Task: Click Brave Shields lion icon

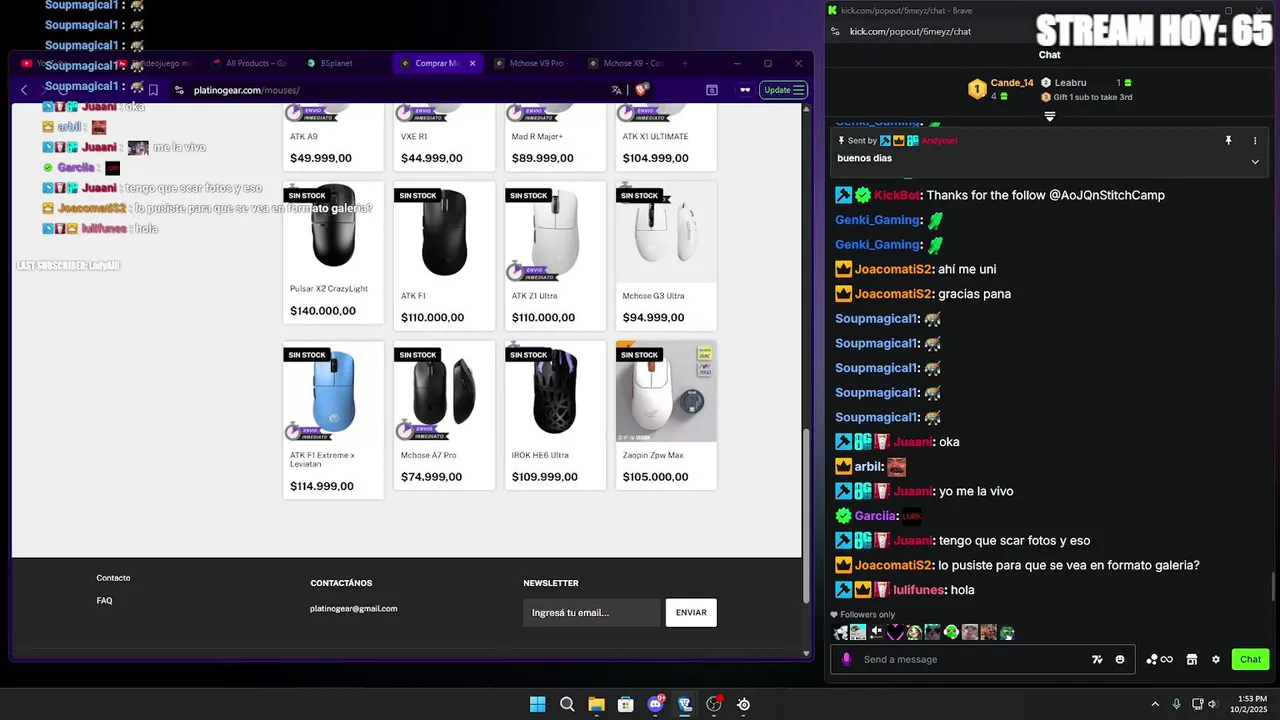Action: click(642, 90)
